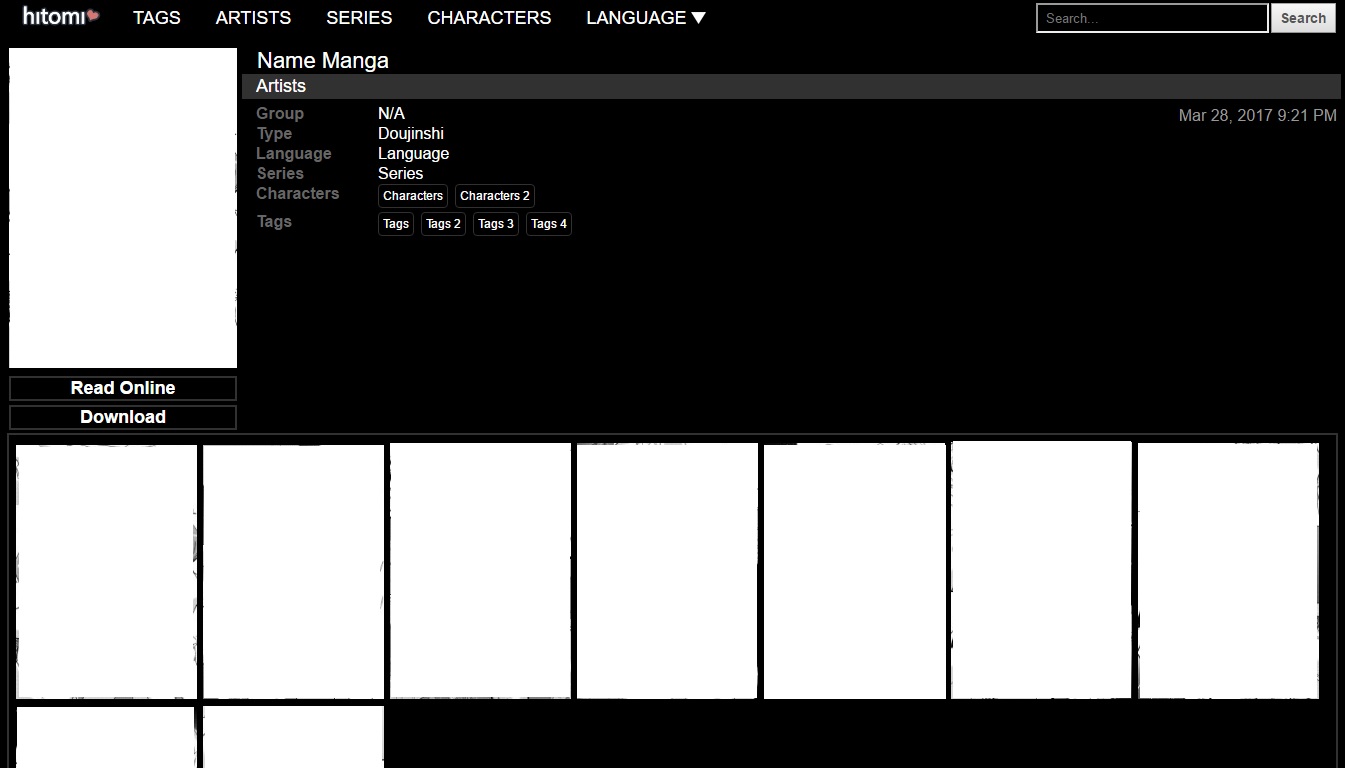This screenshot has height=768, width=1345.
Task: Focus the Search input field
Action: tap(1151, 18)
